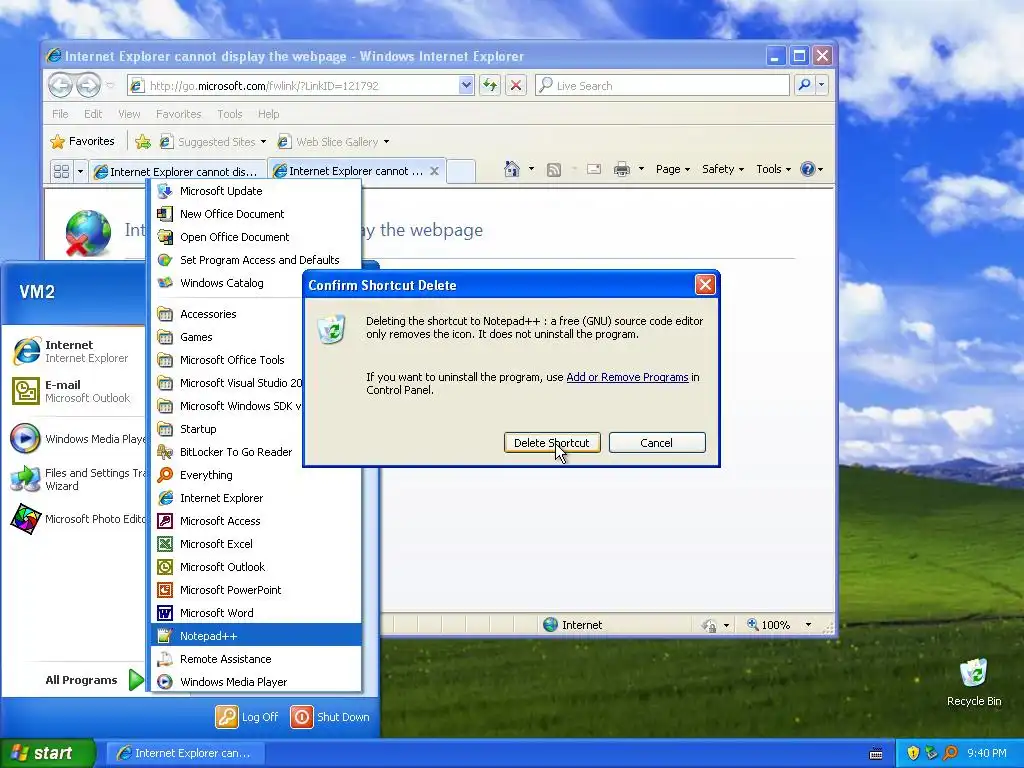
Task: Select Microsoft Update in programs list
Action: (x=256, y=191)
